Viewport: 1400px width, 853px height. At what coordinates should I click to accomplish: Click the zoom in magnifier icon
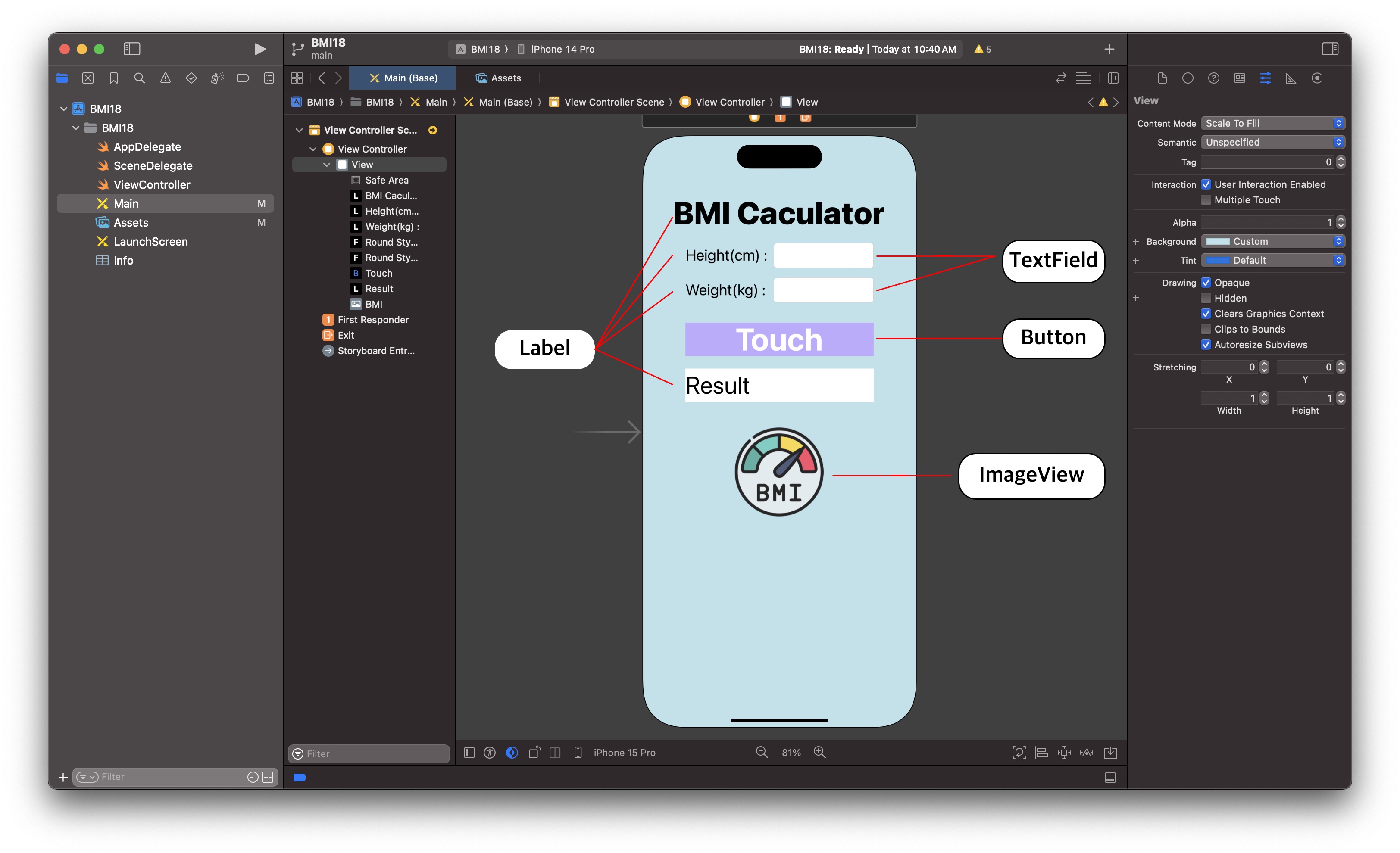coord(819,753)
